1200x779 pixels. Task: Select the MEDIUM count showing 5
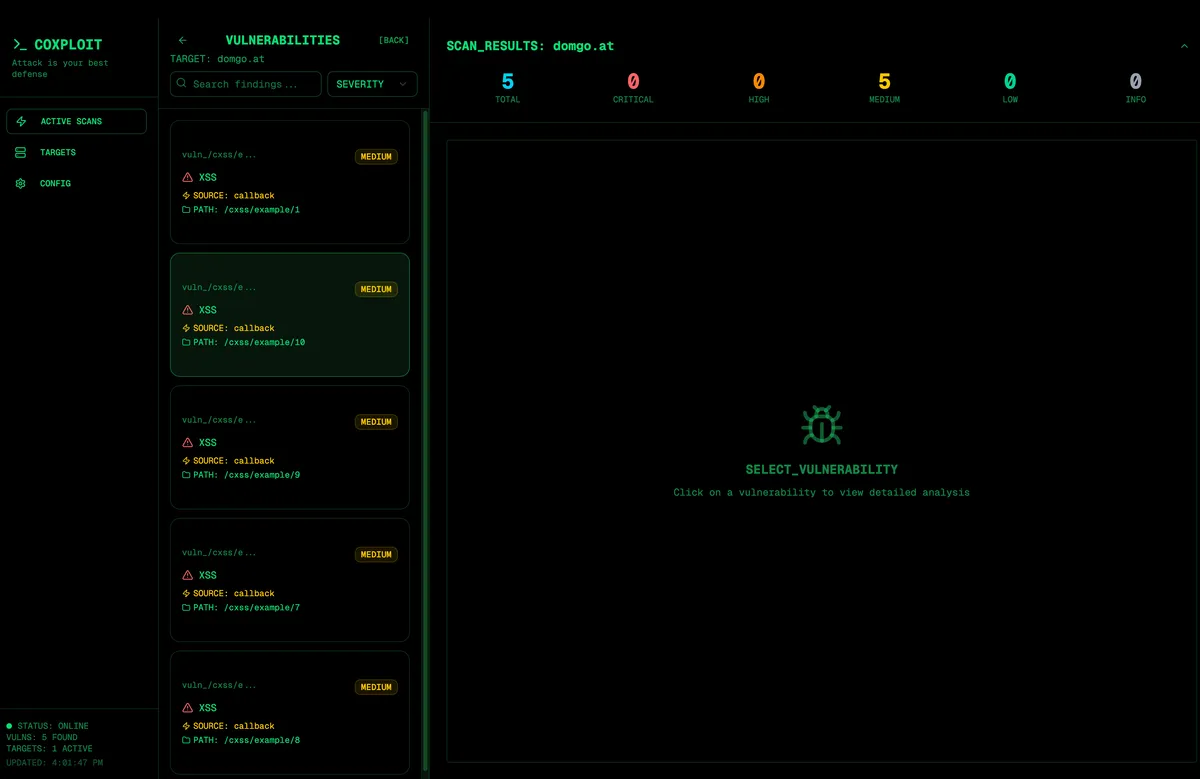tap(884, 82)
